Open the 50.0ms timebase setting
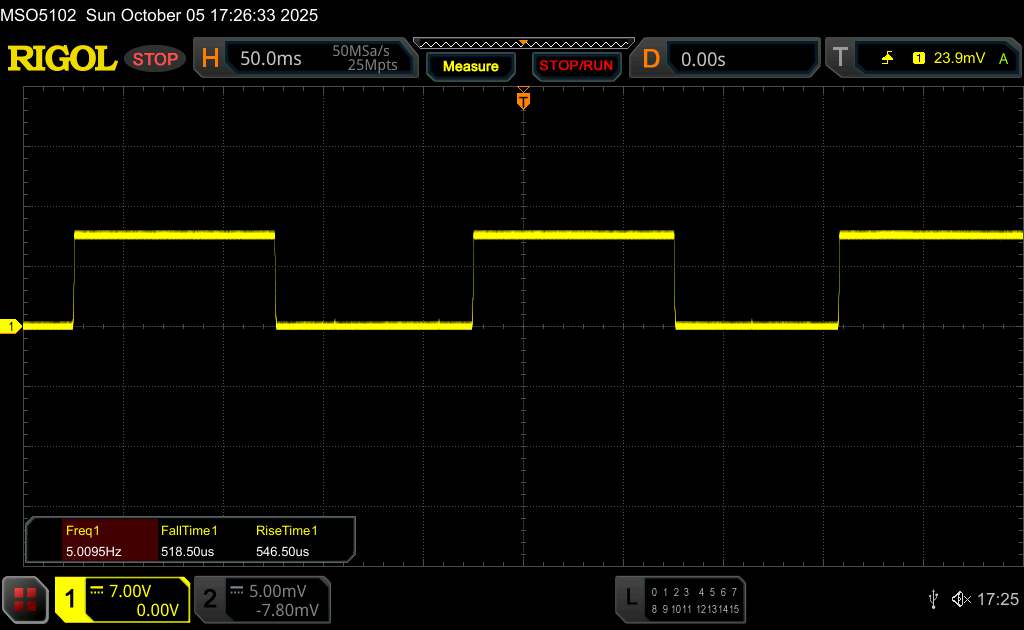1024x630 pixels. point(271,59)
